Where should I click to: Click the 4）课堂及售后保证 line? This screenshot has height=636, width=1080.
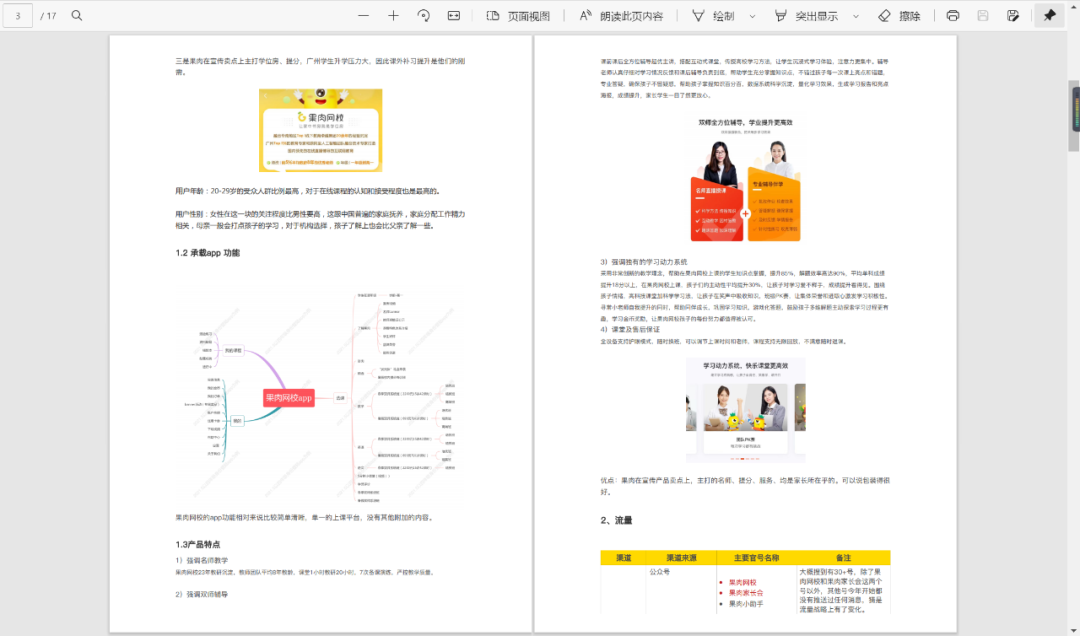(x=630, y=329)
